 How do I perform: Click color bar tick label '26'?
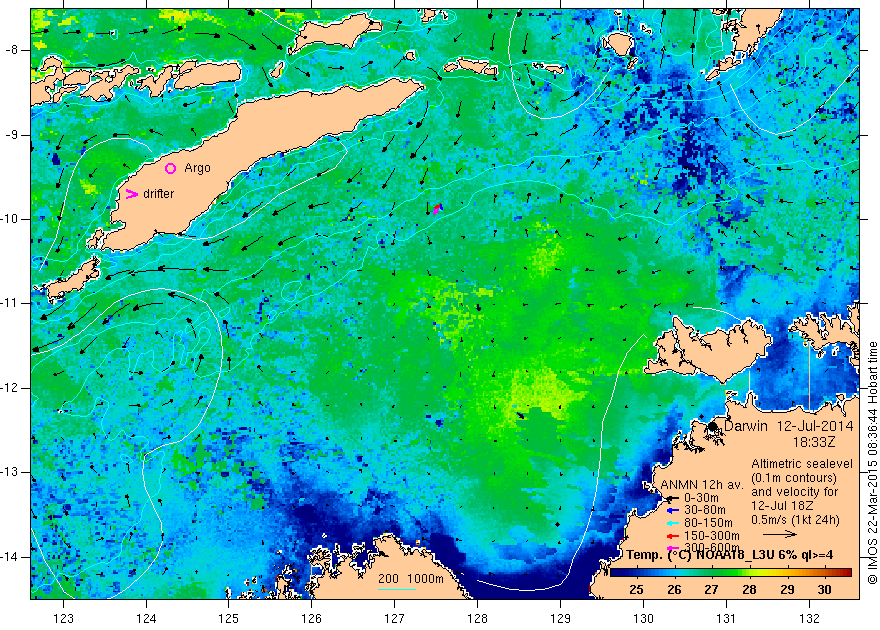pyautogui.click(x=674, y=590)
